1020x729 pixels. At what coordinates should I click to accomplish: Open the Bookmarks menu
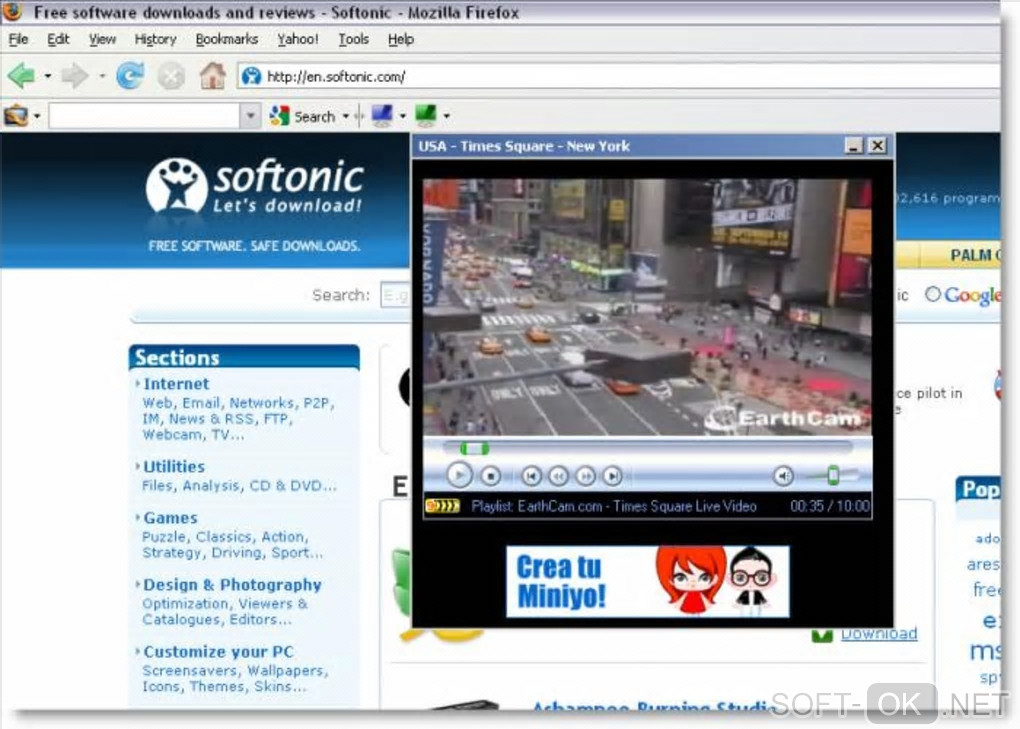[226, 39]
